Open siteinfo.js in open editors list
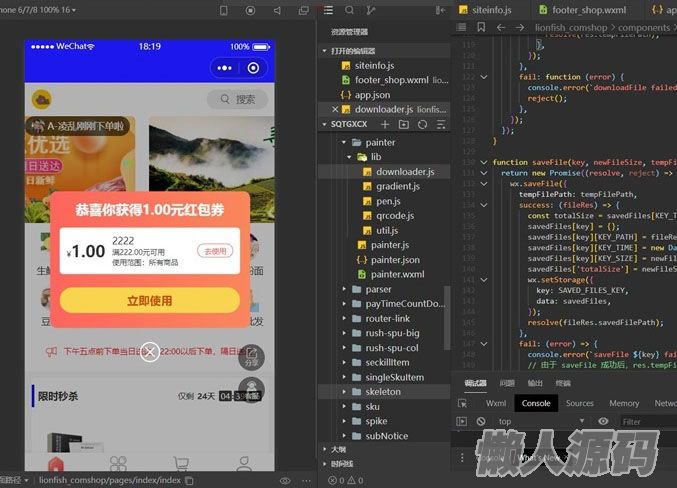Viewport: 677px width, 488px height. tap(374, 66)
